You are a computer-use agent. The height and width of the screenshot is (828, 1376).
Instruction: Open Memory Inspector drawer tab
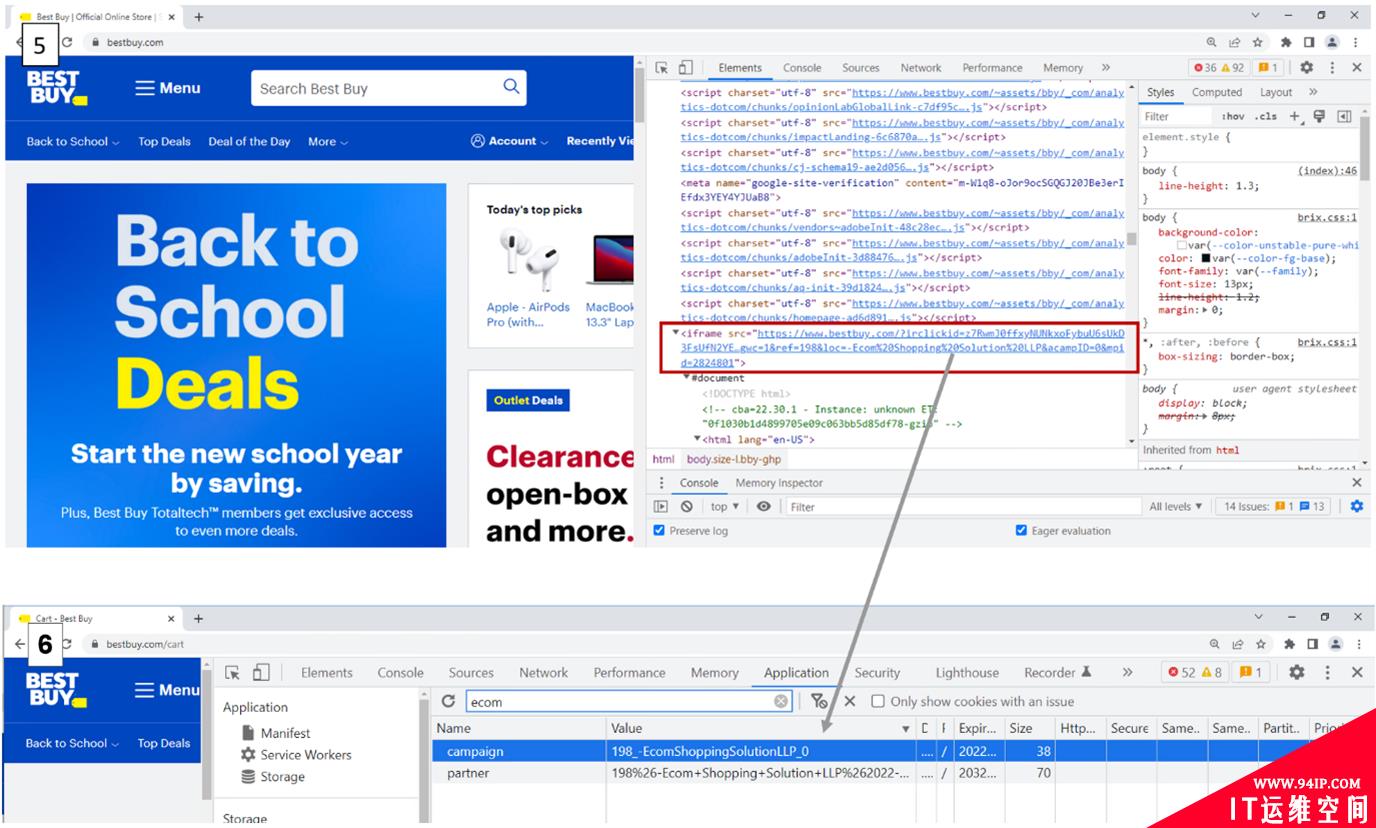[779, 483]
